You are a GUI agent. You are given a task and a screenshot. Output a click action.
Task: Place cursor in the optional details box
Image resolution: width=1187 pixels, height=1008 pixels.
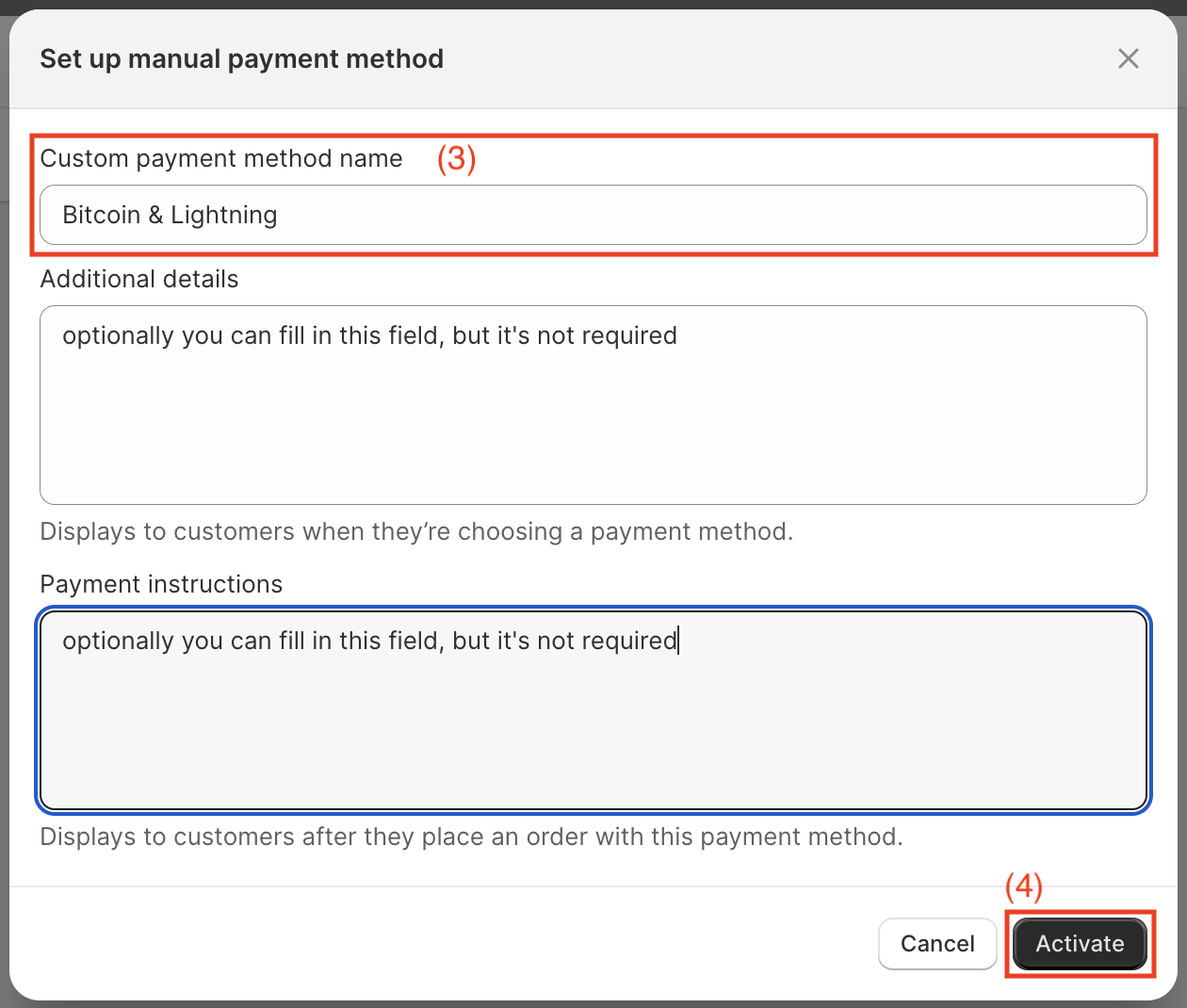point(593,405)
